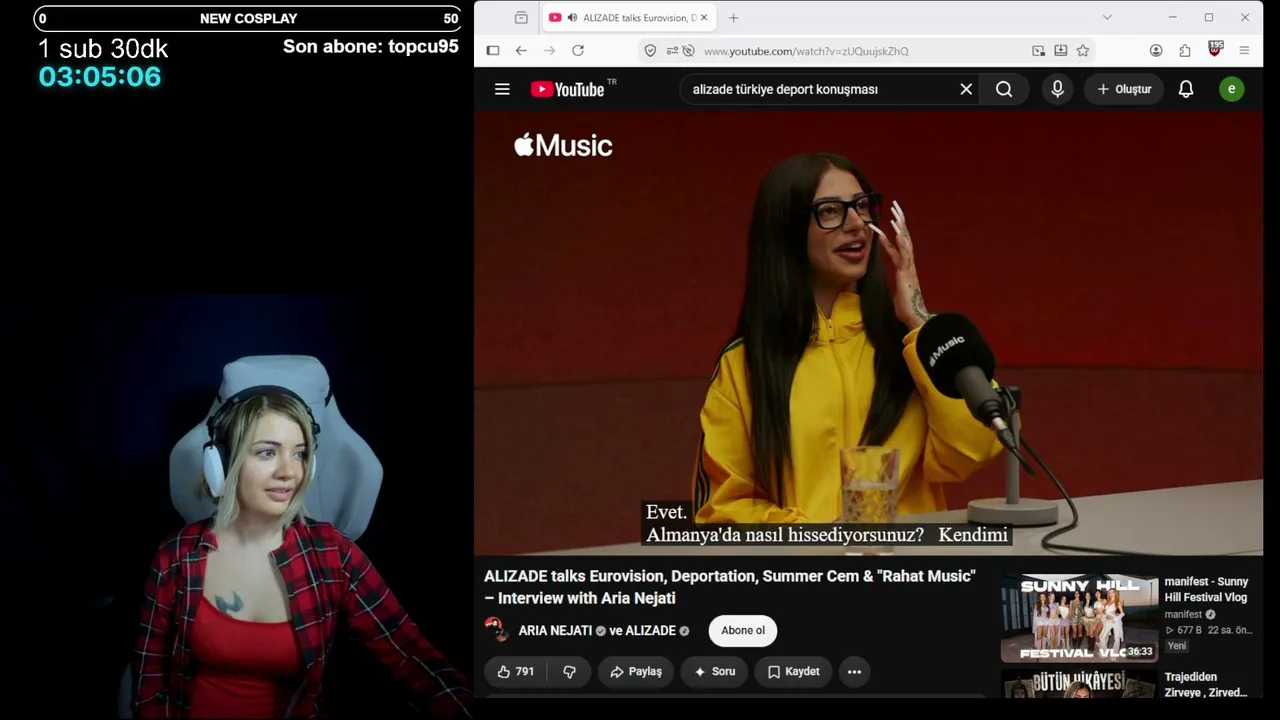1280x720 pixels.
Task: Open the browser application menu
Action: (x=1244, y=51)
